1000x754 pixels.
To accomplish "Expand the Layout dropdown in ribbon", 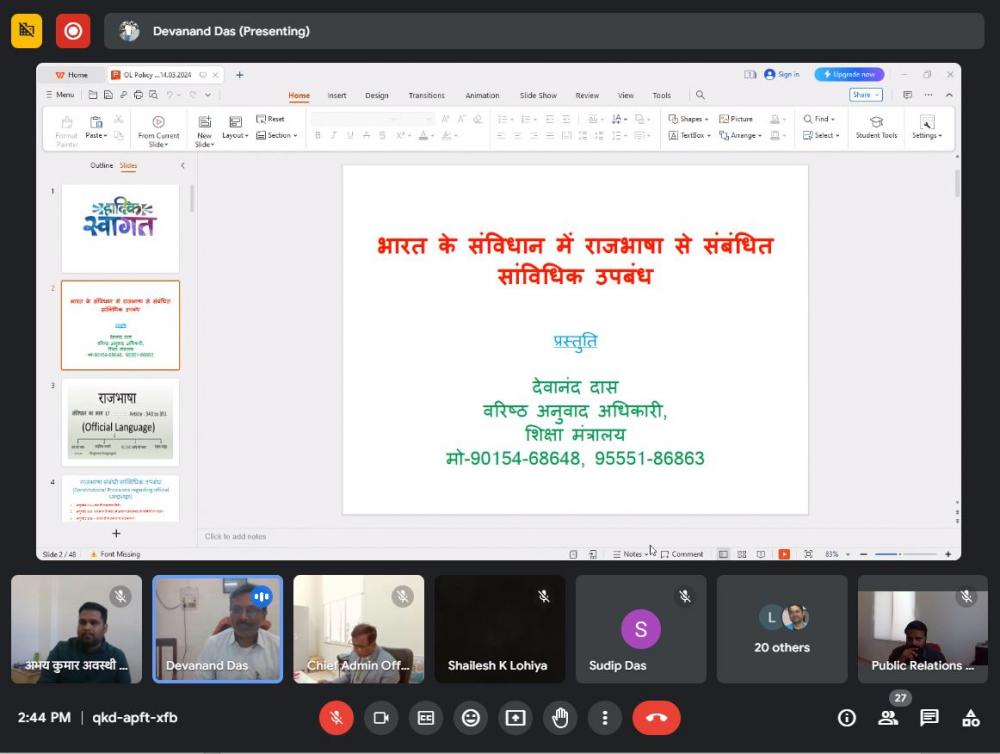I will coord(235,135).
